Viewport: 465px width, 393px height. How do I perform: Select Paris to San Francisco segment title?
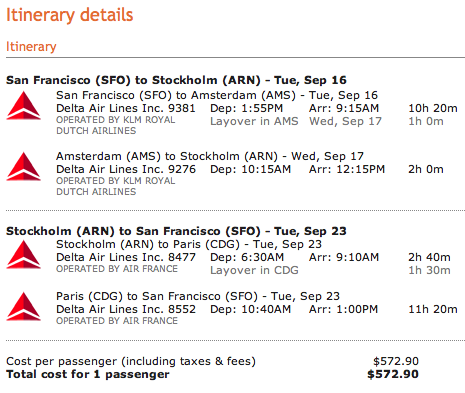(198, 296)
